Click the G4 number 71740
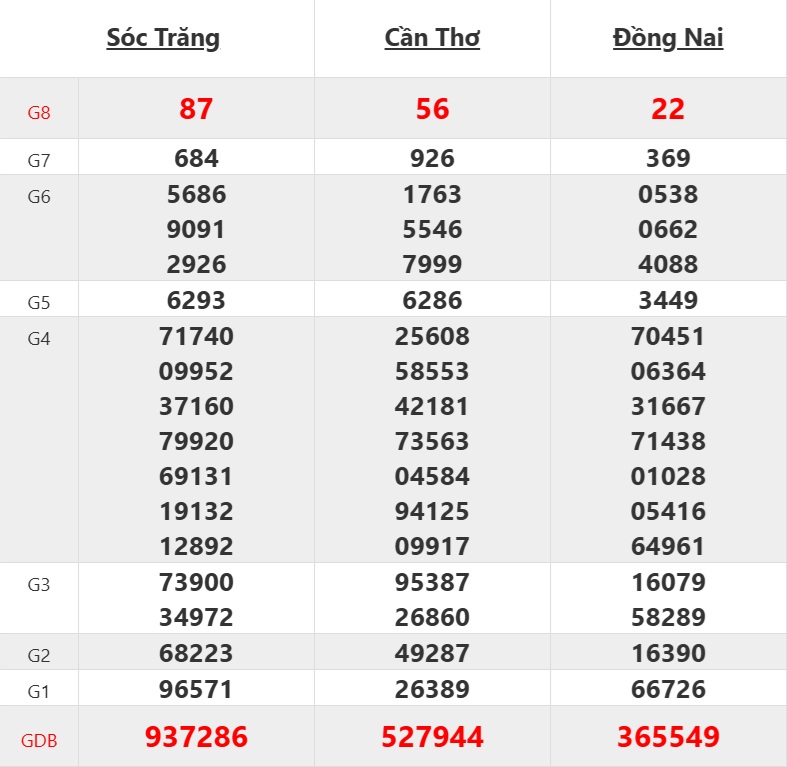 click(196, 336)
